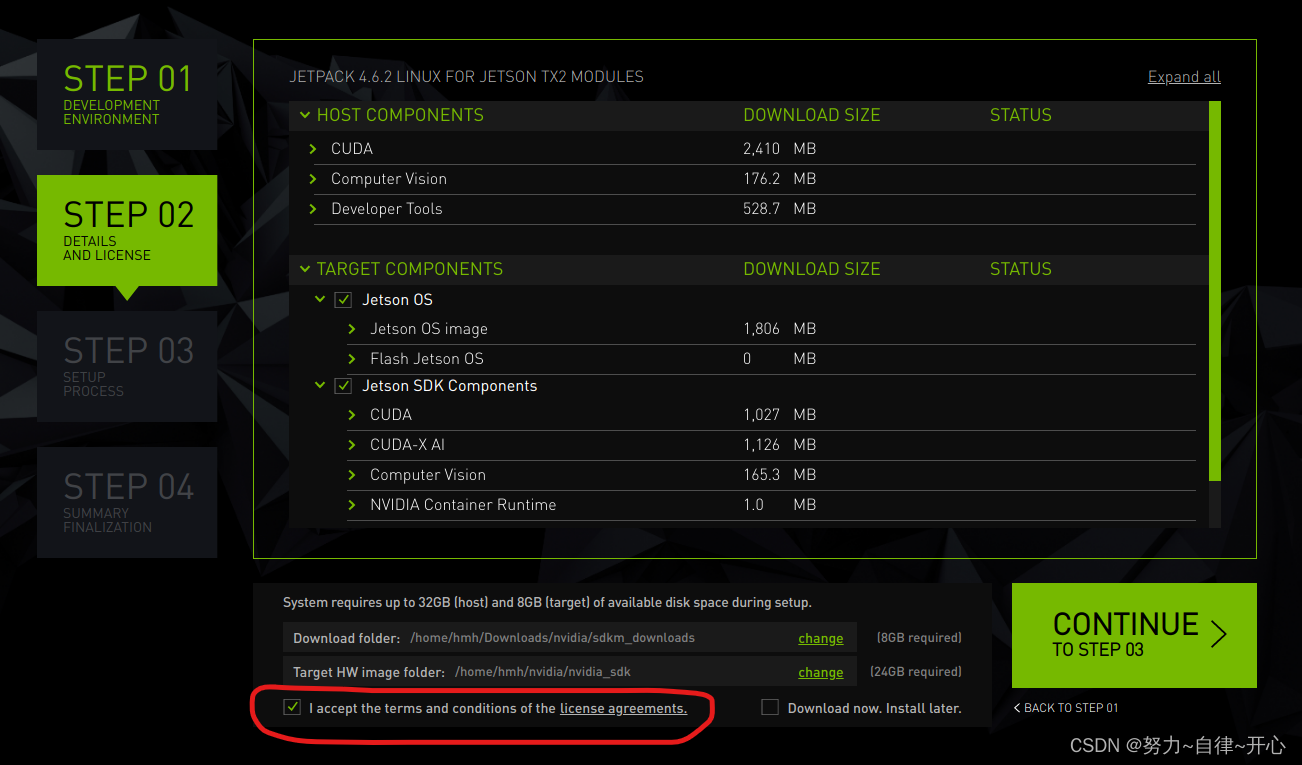Open STEP 04 Summary Finalization
The width and height of the screenshot is (1302, 765).
click(x=127, y=502)
